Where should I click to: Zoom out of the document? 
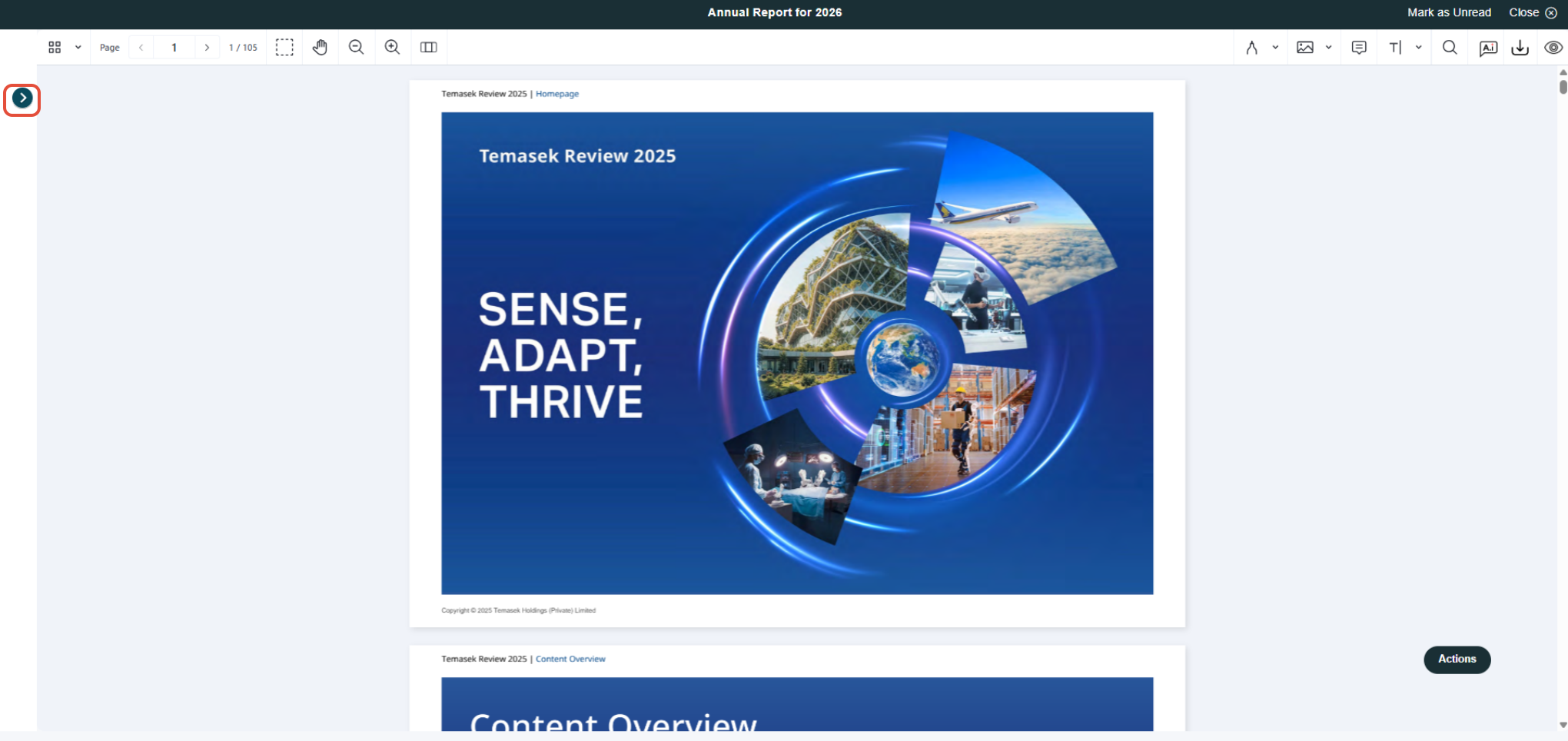tap(356, 48)
